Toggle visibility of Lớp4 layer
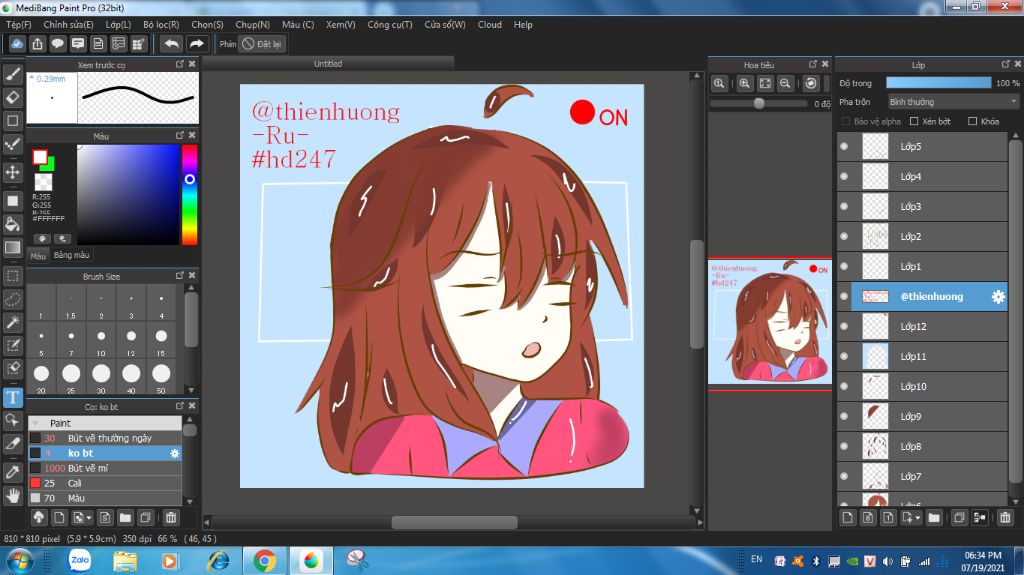1024x575 pixels. pos(844,176)
